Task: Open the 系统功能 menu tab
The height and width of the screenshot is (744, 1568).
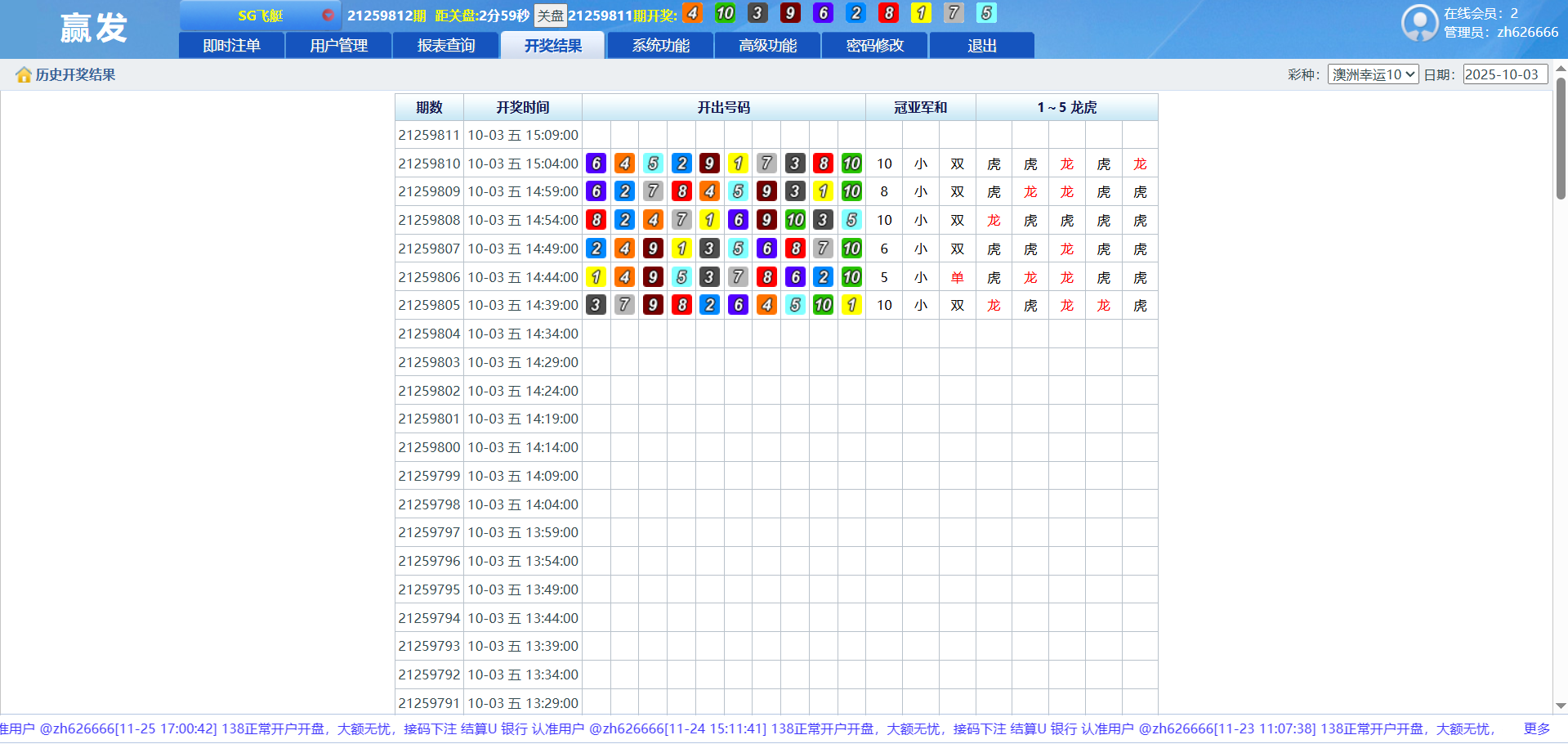Action: [x=660, y=46]
